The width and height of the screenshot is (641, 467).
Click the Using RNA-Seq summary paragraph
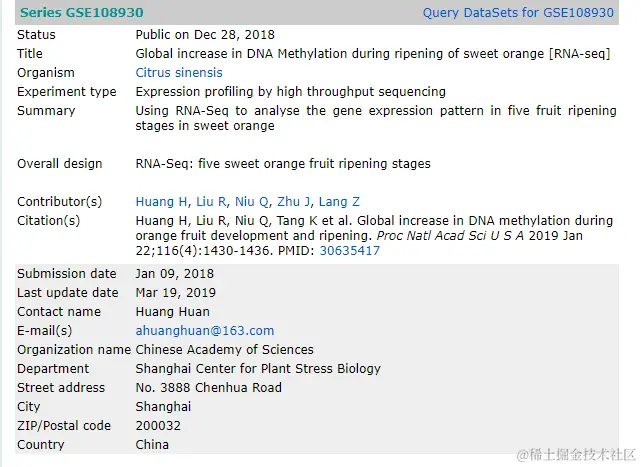click(374, 118)
